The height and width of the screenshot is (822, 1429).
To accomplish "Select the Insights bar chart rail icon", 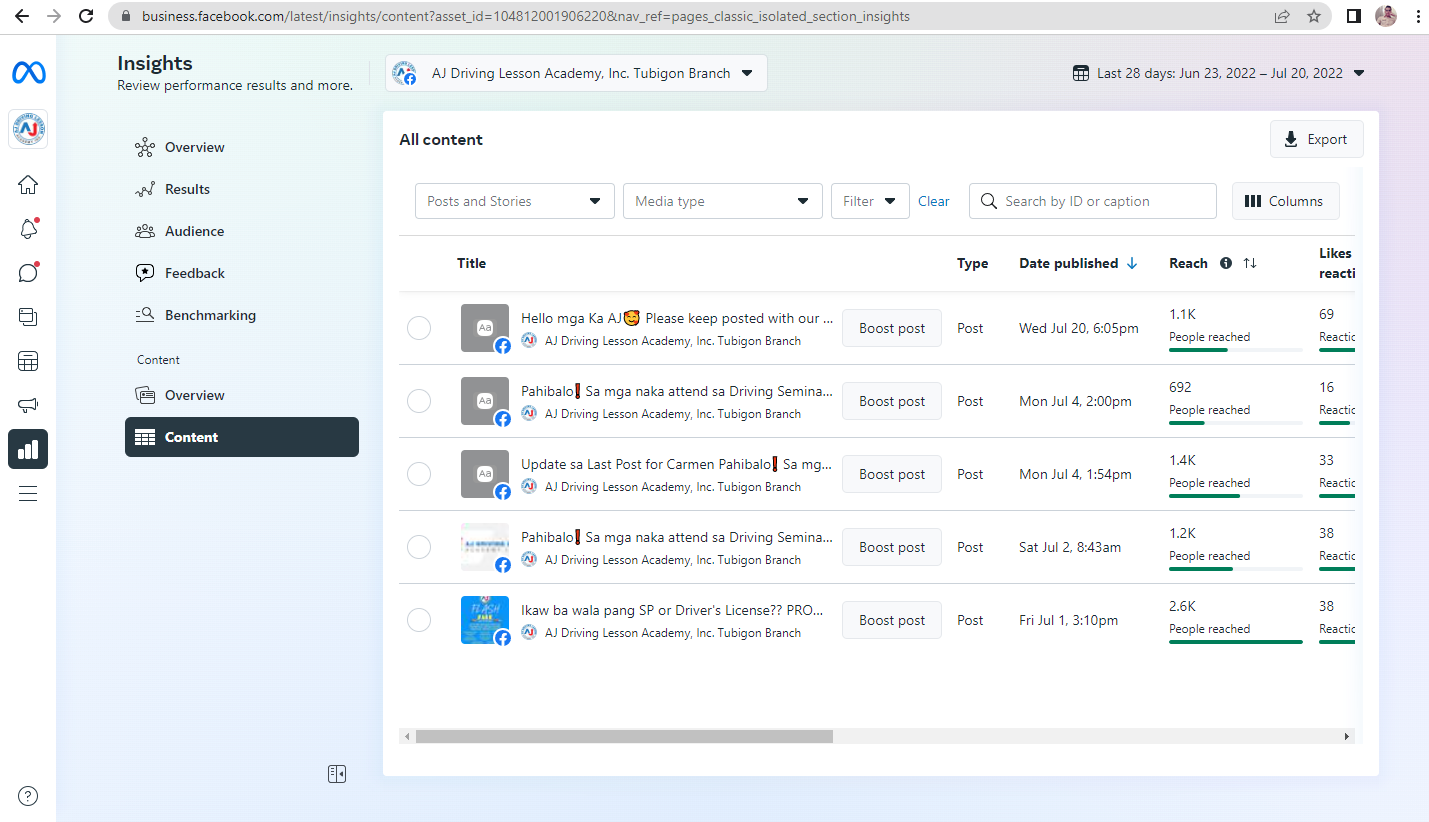I will (x=28, y=449).
